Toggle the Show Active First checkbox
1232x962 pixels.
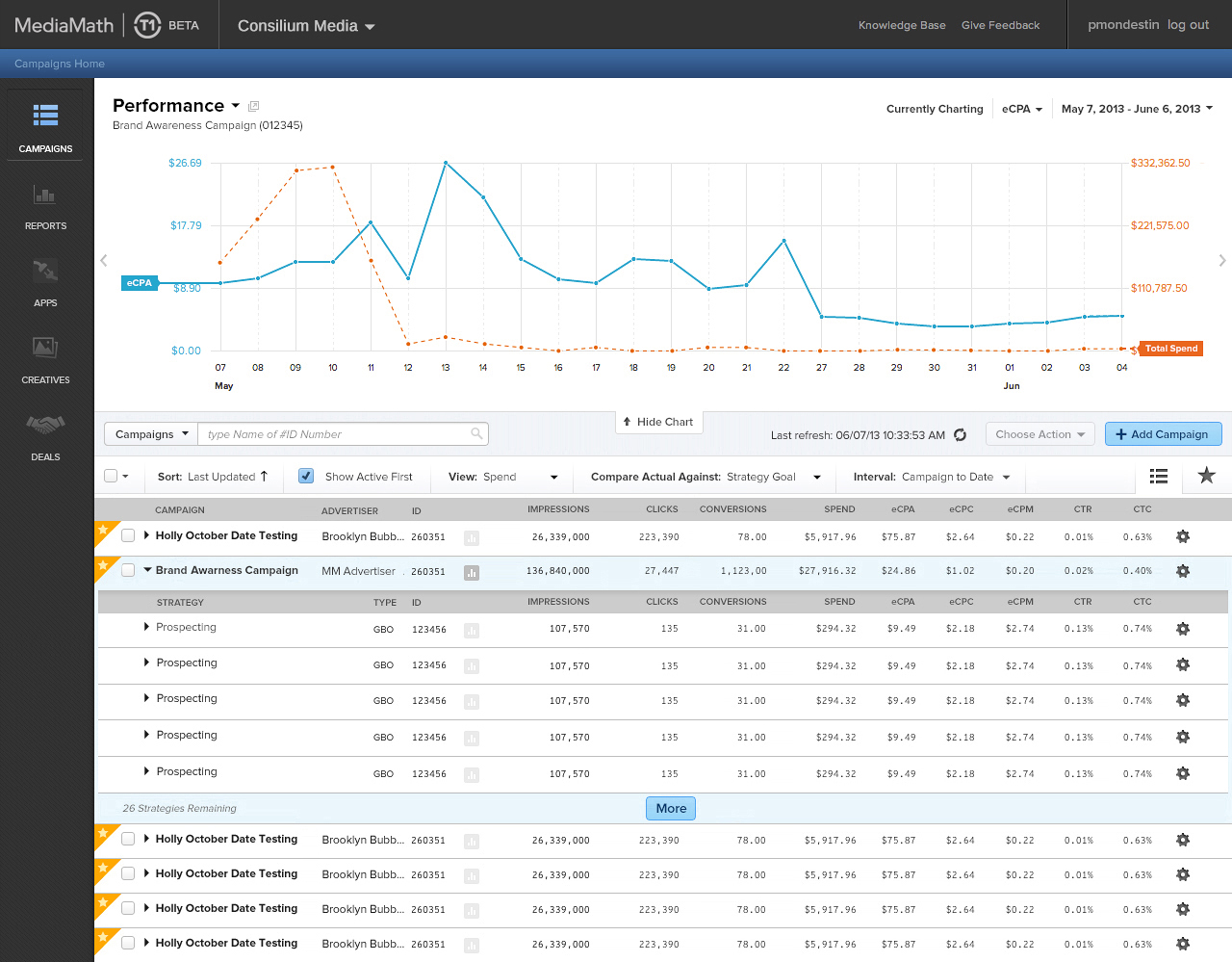[x=306, y=476]
